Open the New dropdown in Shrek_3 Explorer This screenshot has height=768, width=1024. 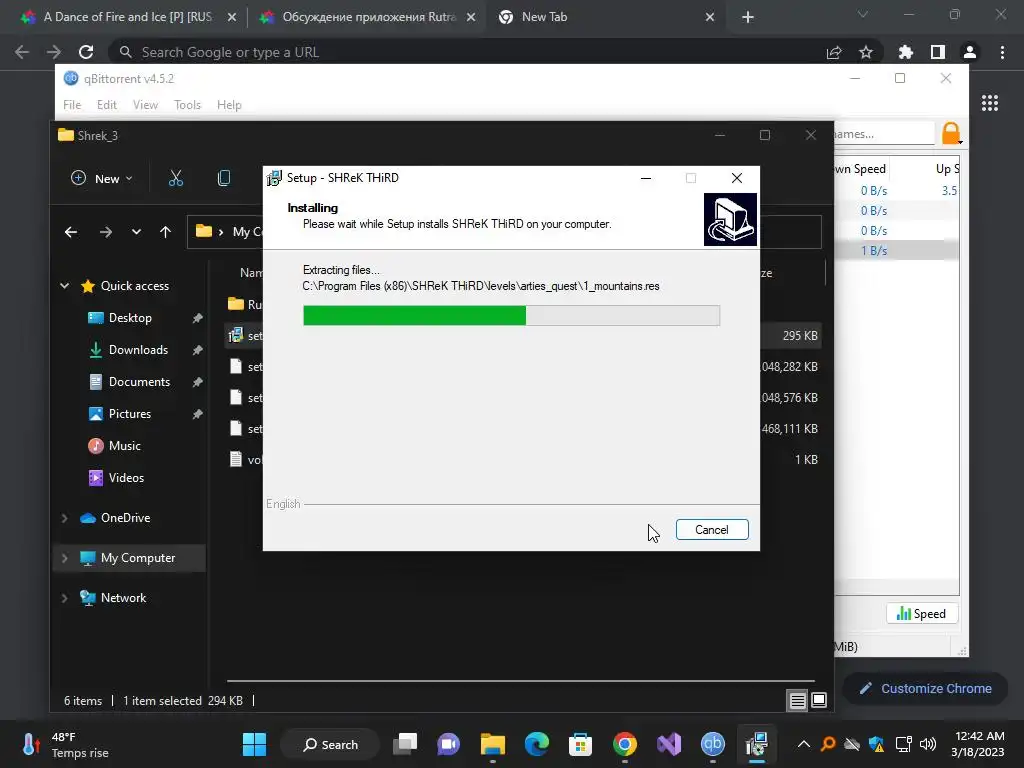[101, 178]
